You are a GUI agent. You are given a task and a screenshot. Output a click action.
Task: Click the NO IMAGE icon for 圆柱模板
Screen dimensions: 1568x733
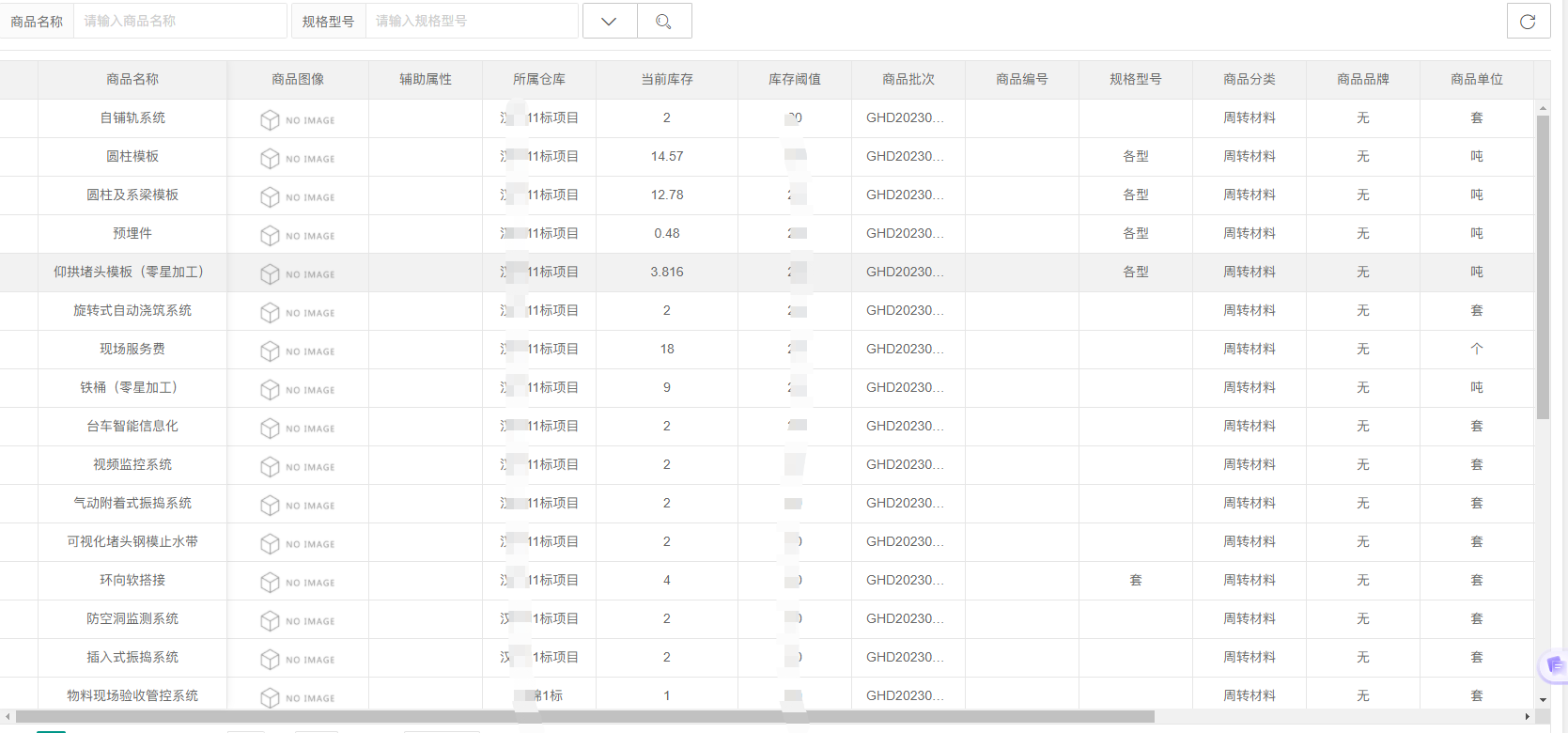tap(297, 158)
